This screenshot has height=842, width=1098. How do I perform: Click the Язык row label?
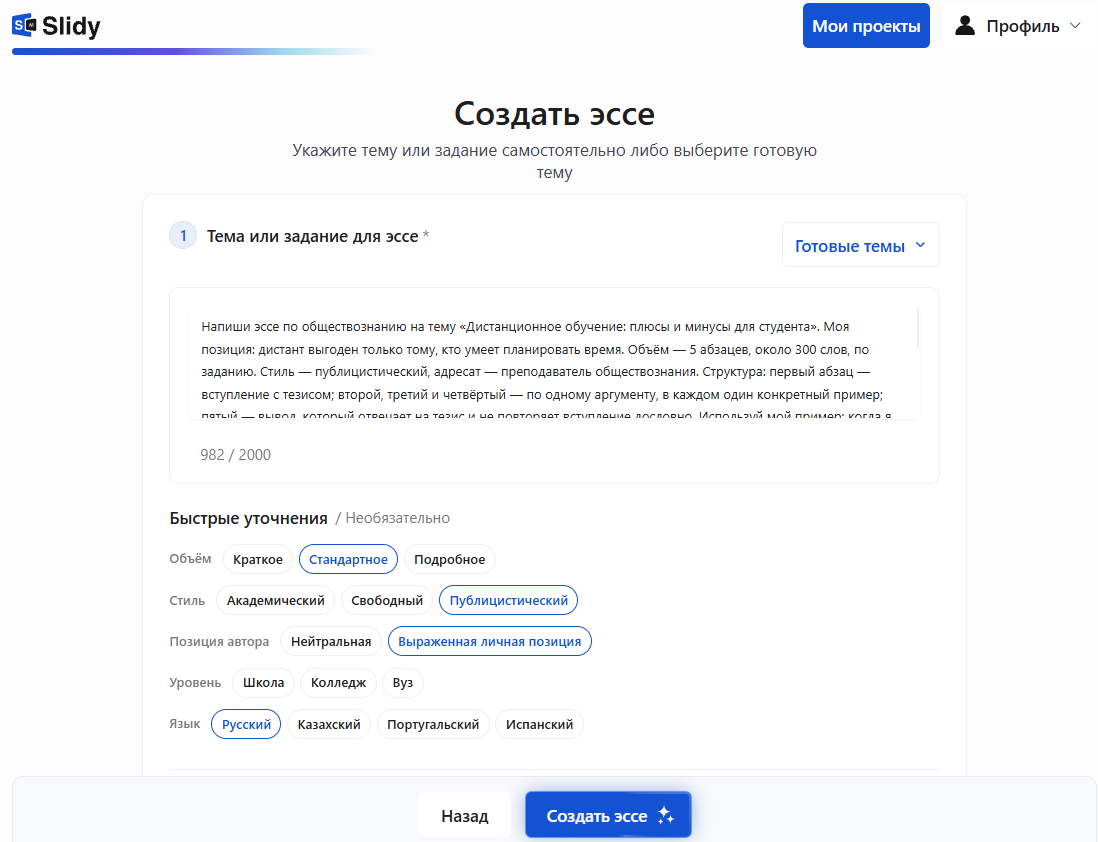(x=185, y=724)
